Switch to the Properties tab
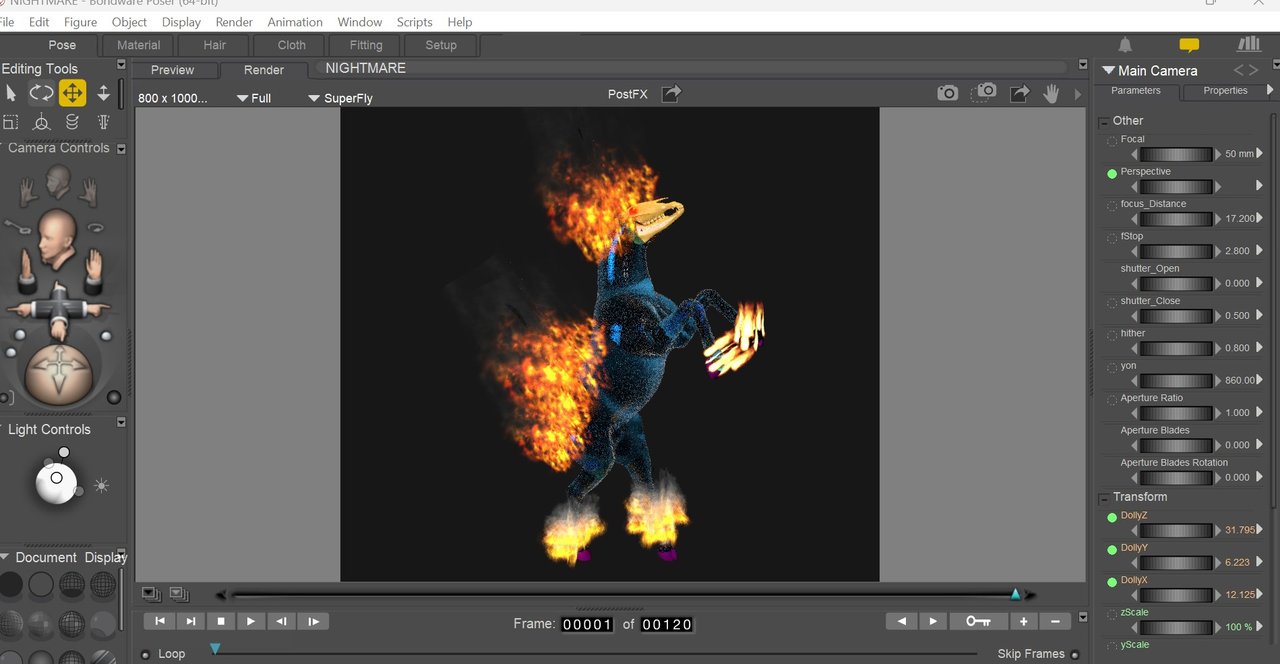 coord(1225,91)
